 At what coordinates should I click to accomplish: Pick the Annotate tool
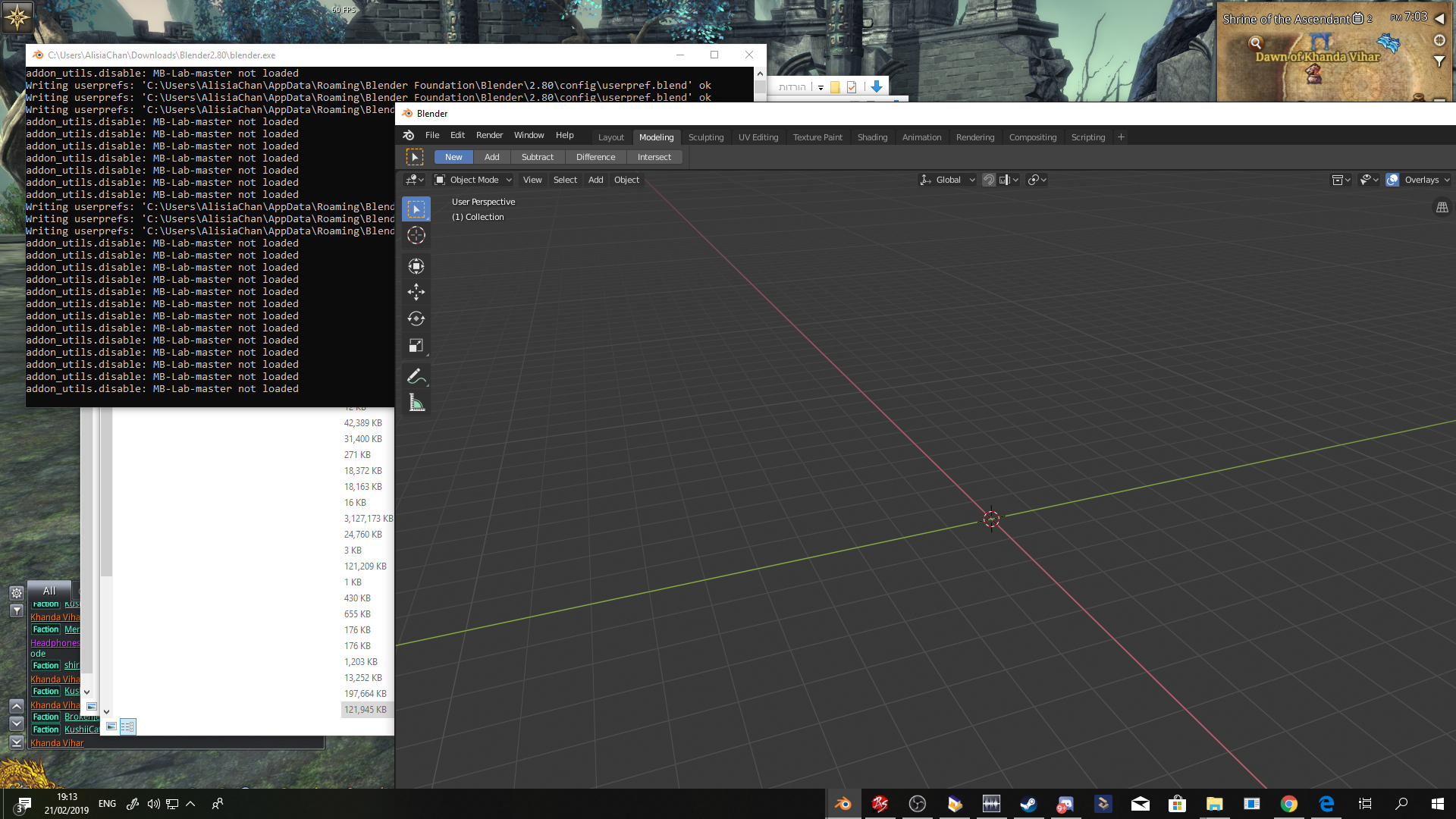[x=416, y=375]
